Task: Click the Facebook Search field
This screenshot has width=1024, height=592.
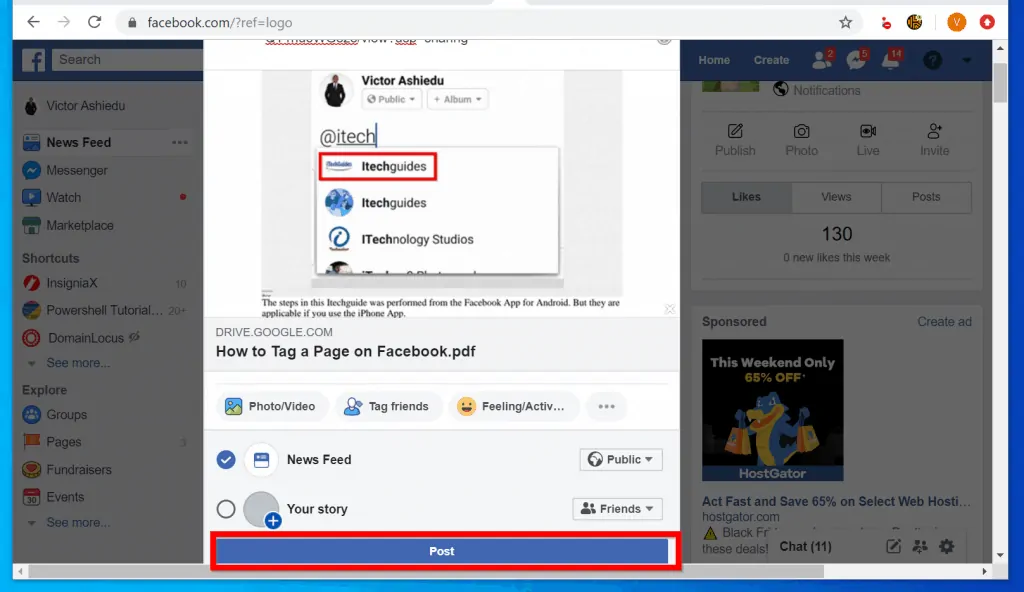Action: point(127,60)
